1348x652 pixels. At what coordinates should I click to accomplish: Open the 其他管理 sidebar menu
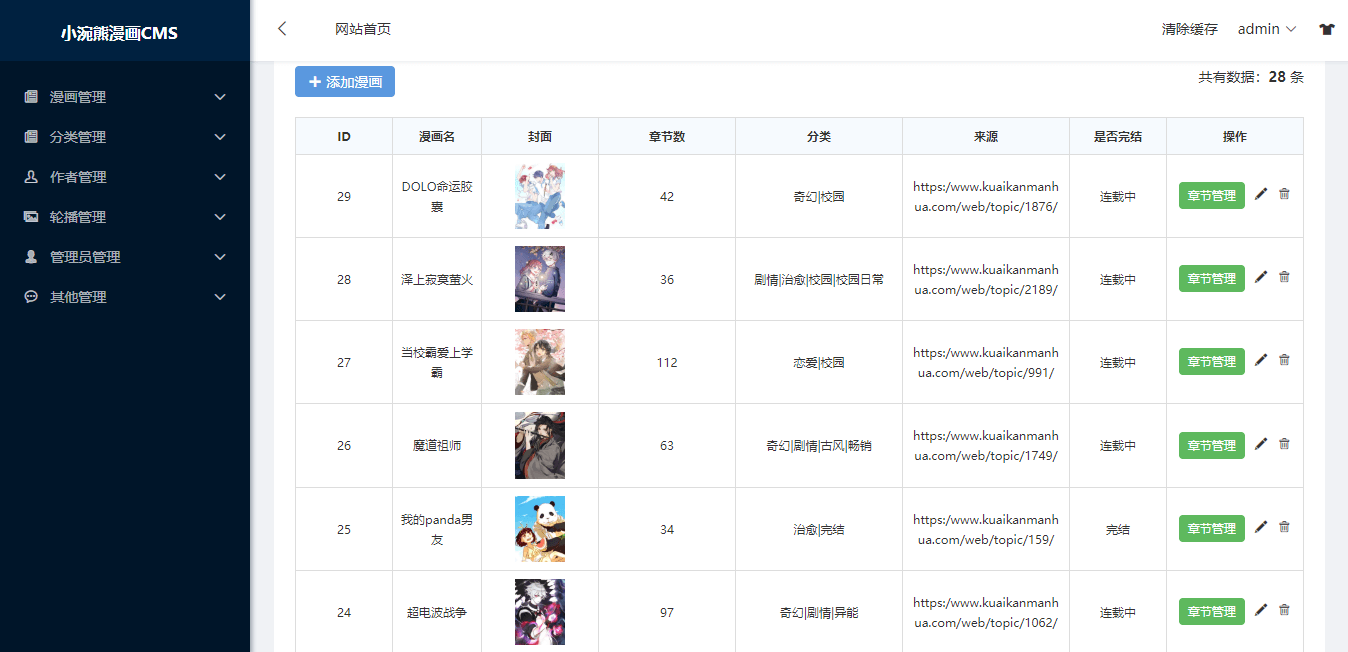point(125,297)
